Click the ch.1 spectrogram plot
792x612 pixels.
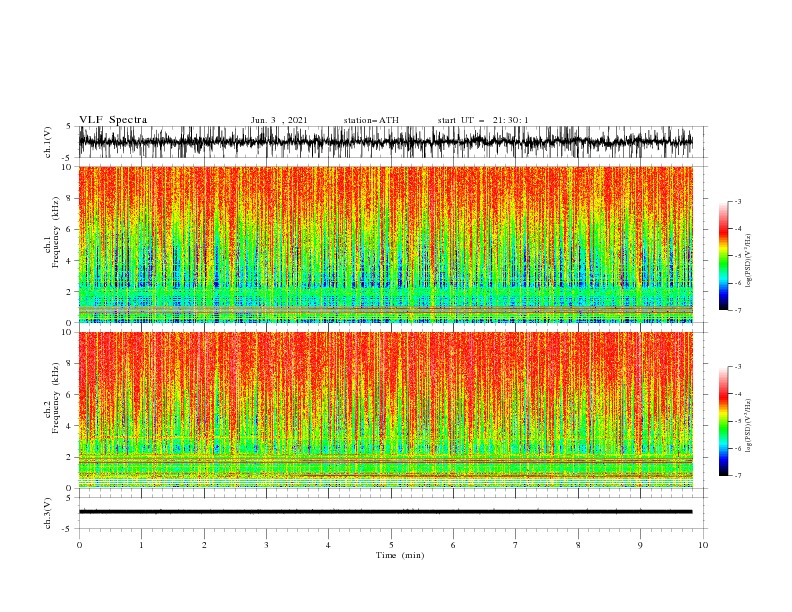(385, 244)
